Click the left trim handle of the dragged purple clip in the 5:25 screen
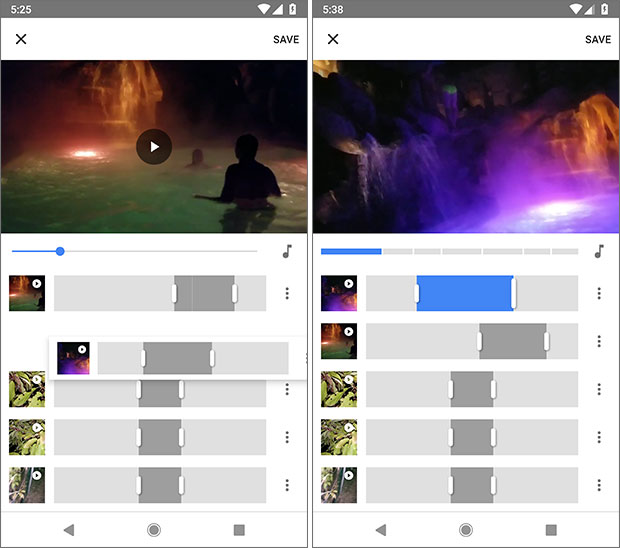The width and height of the screenshot is (620, 548). (143, 358)
